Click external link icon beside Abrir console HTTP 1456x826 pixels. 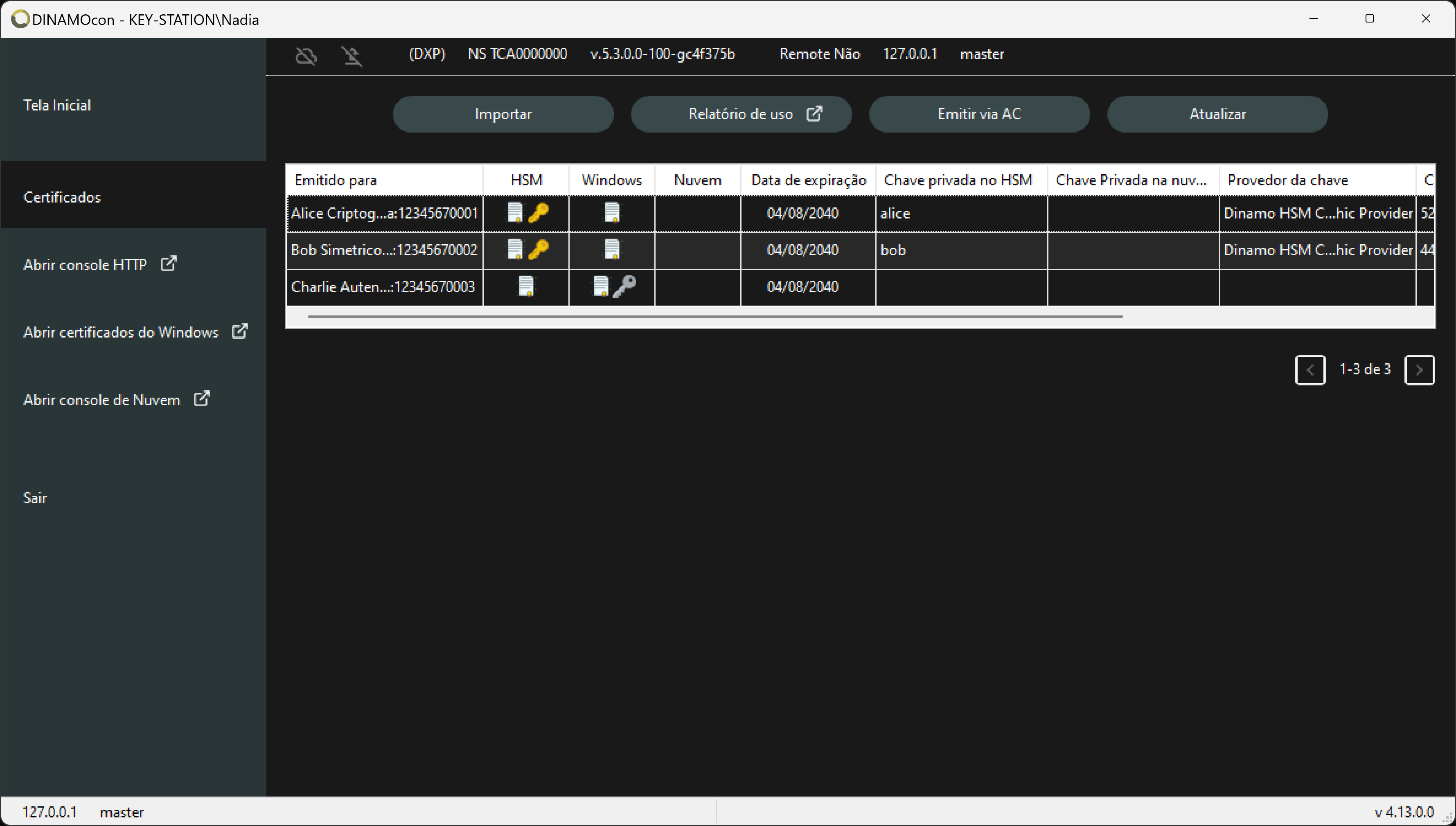[x=169, y=264]
